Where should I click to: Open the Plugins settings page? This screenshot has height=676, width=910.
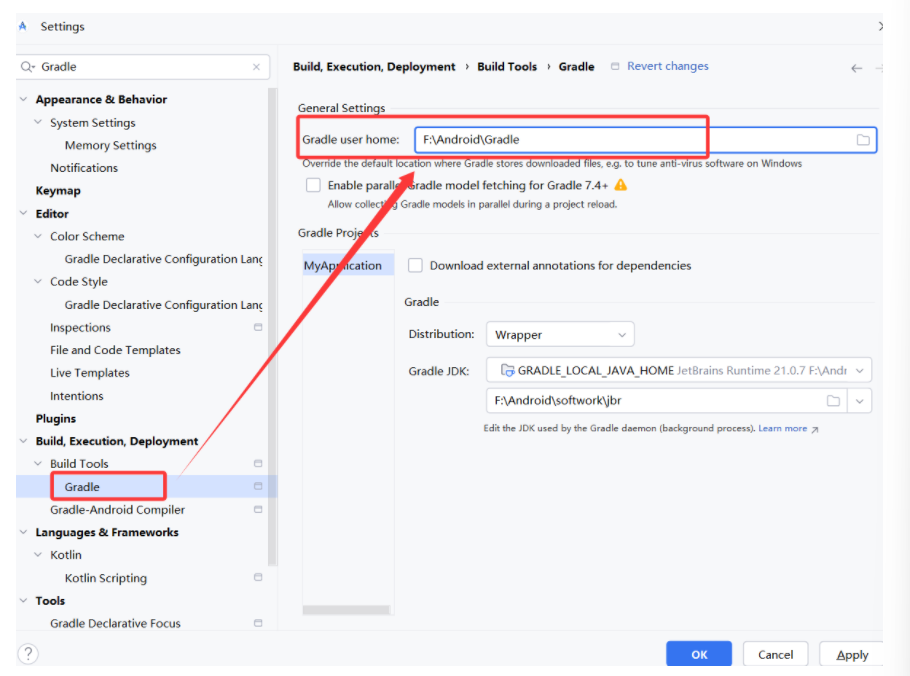[x=56, y=418]
